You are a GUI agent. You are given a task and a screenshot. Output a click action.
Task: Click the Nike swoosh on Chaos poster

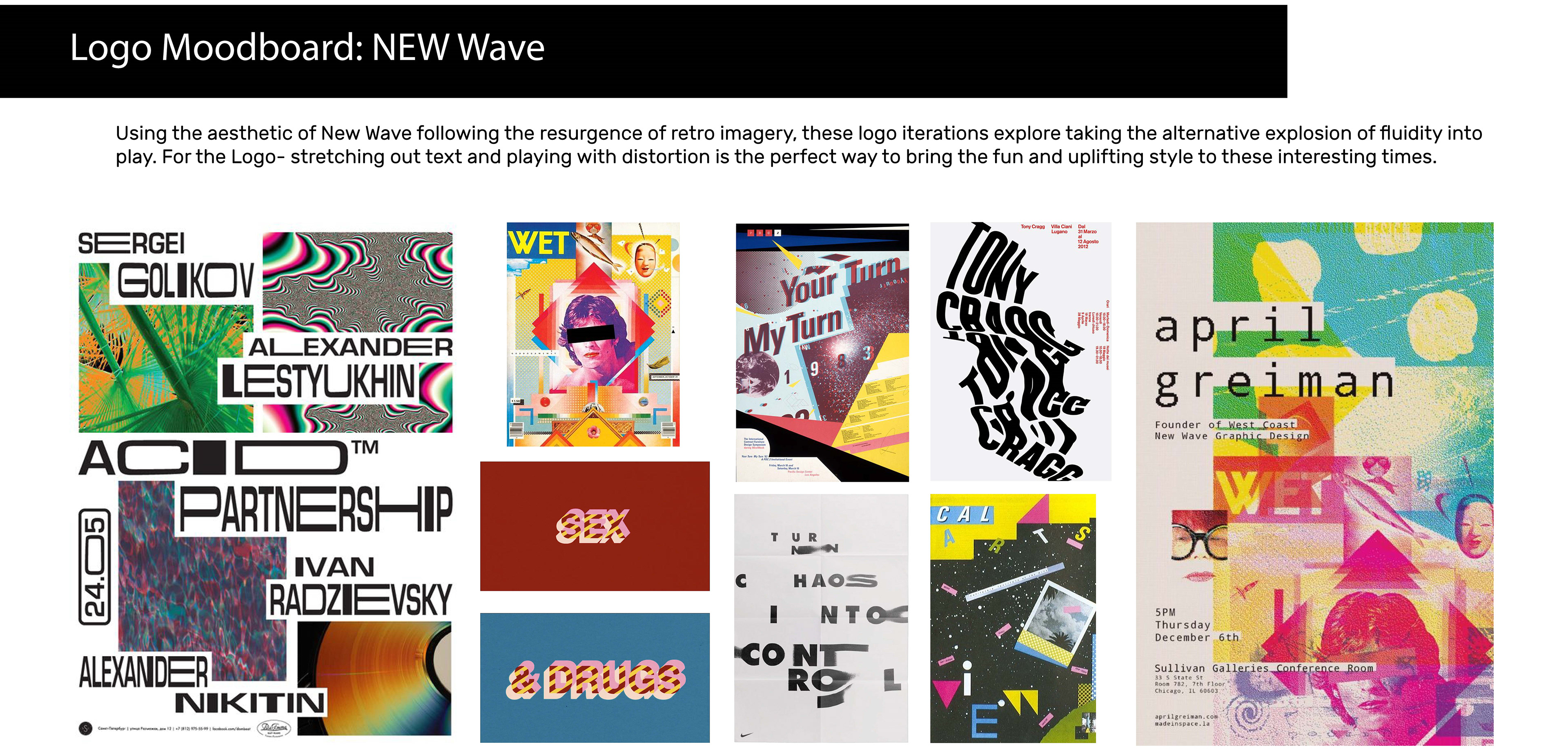point(746,735)
